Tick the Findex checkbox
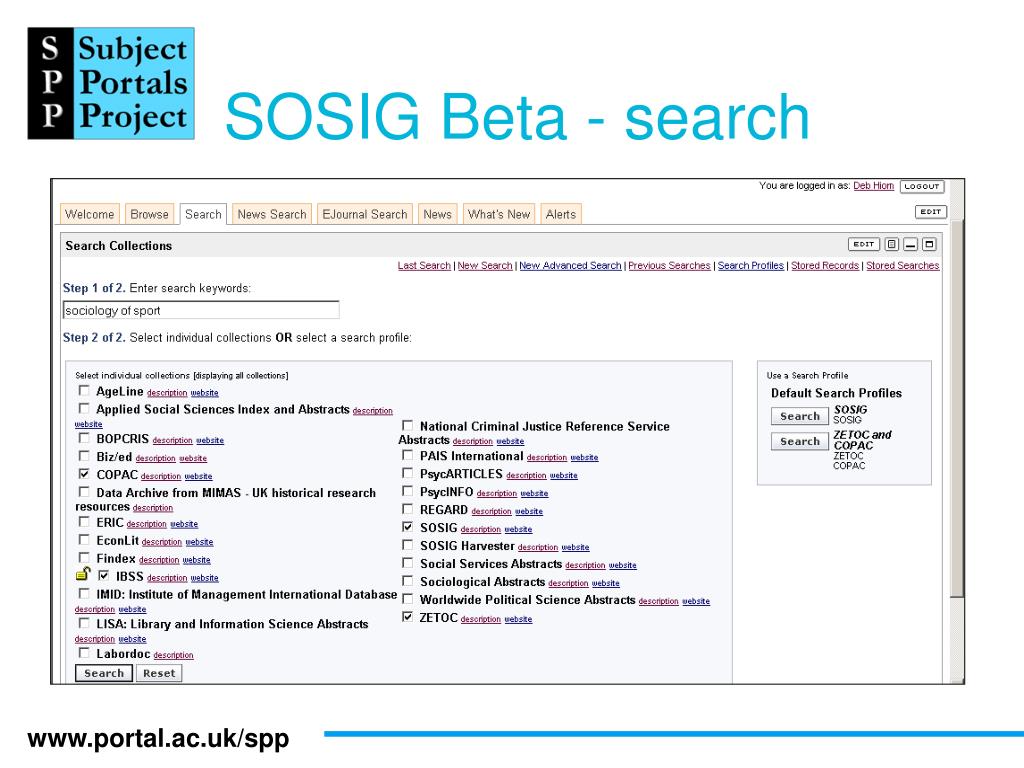Image resolution: width=1024 pixels, height=768 pixels. point(84,557)
